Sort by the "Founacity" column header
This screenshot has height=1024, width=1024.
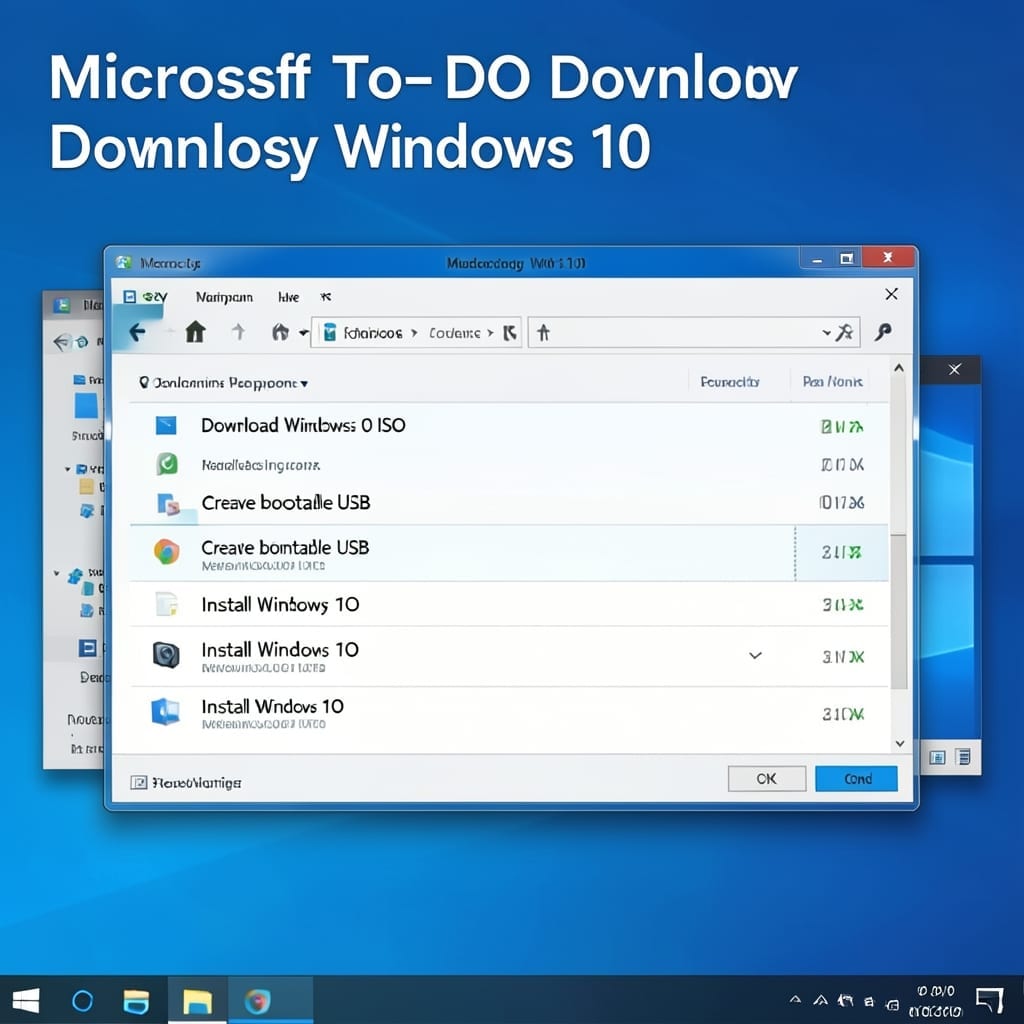pyautogui.click(x=729, y=382)
